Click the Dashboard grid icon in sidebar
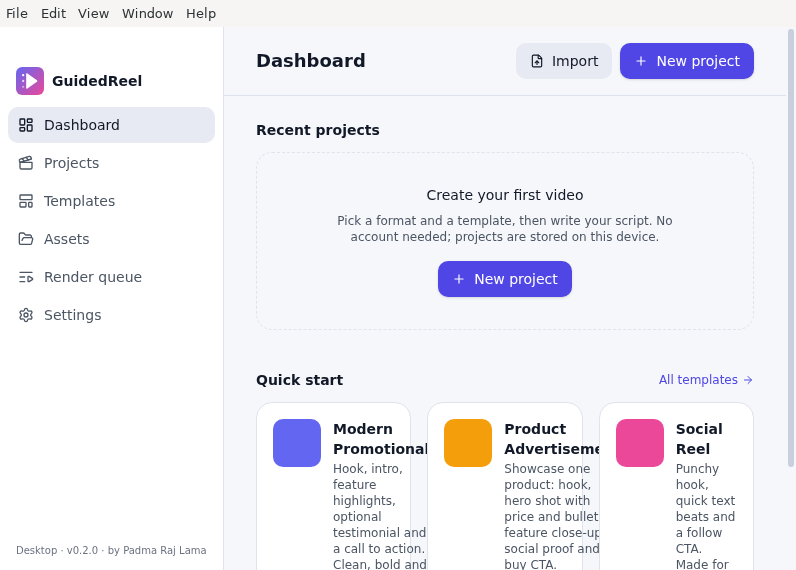This screenshot has width=796, height=570. [26, 125]
